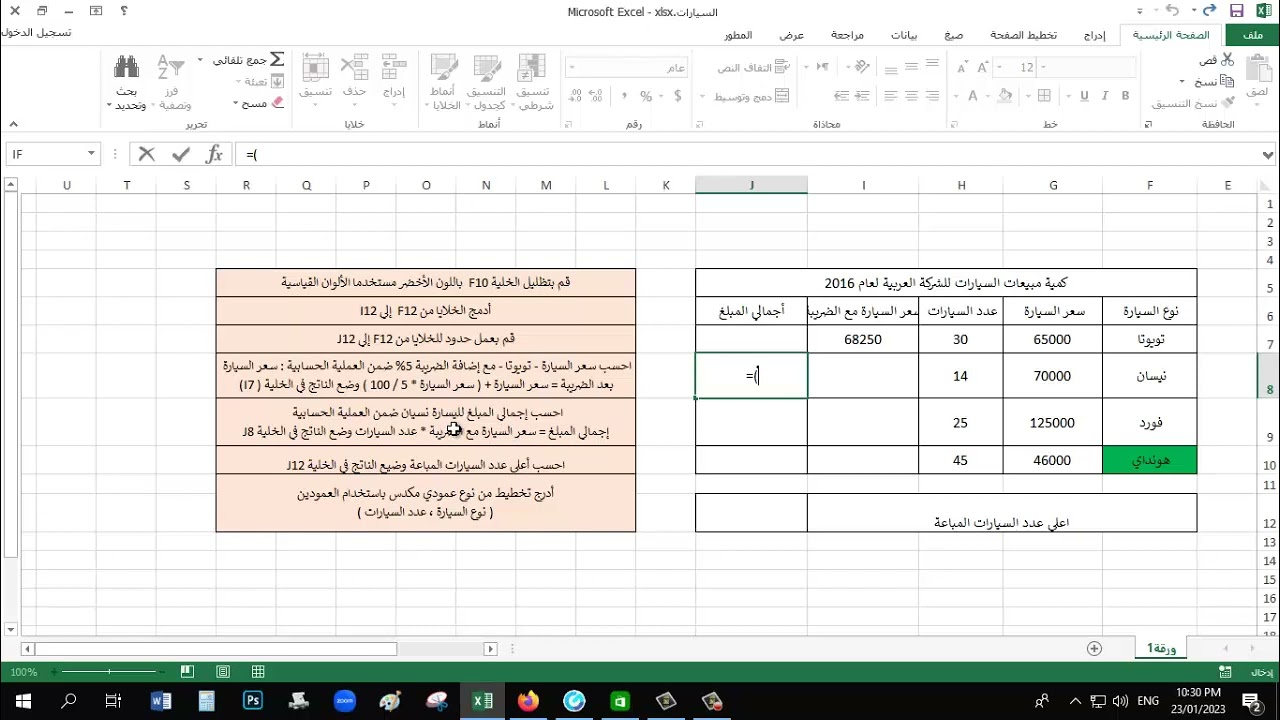Toggle Bold formatting
The height and width of the screenshot is (720, 1280).
click(x=1126, y=96)
